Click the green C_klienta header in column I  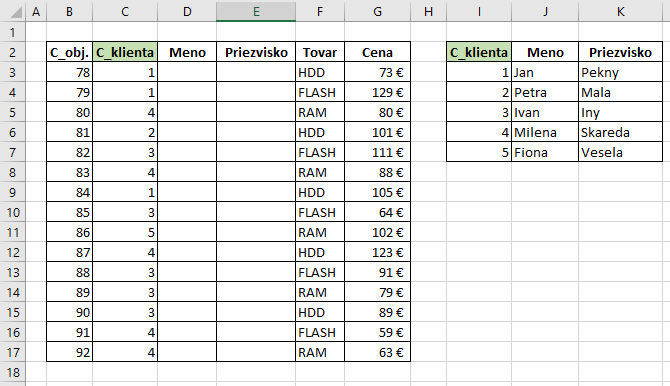(x=479, y=52)
